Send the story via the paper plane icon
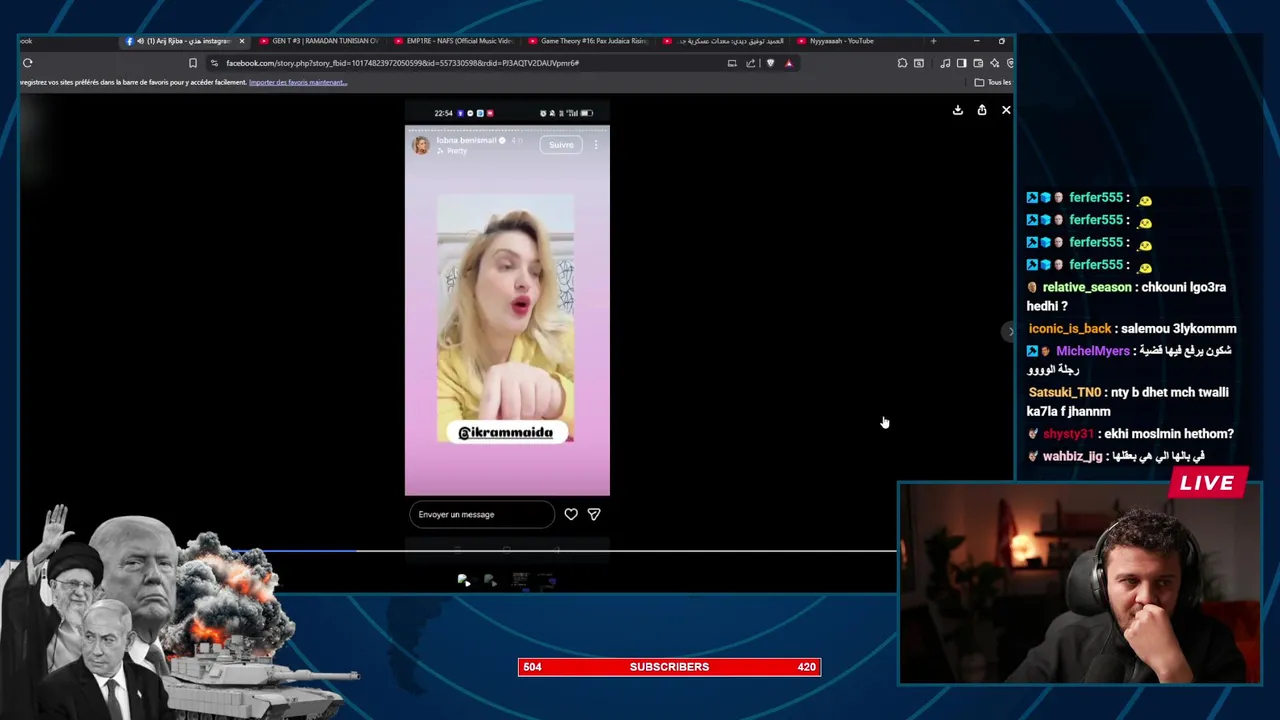The image size is (1280, 720). [x=594, y=514]
